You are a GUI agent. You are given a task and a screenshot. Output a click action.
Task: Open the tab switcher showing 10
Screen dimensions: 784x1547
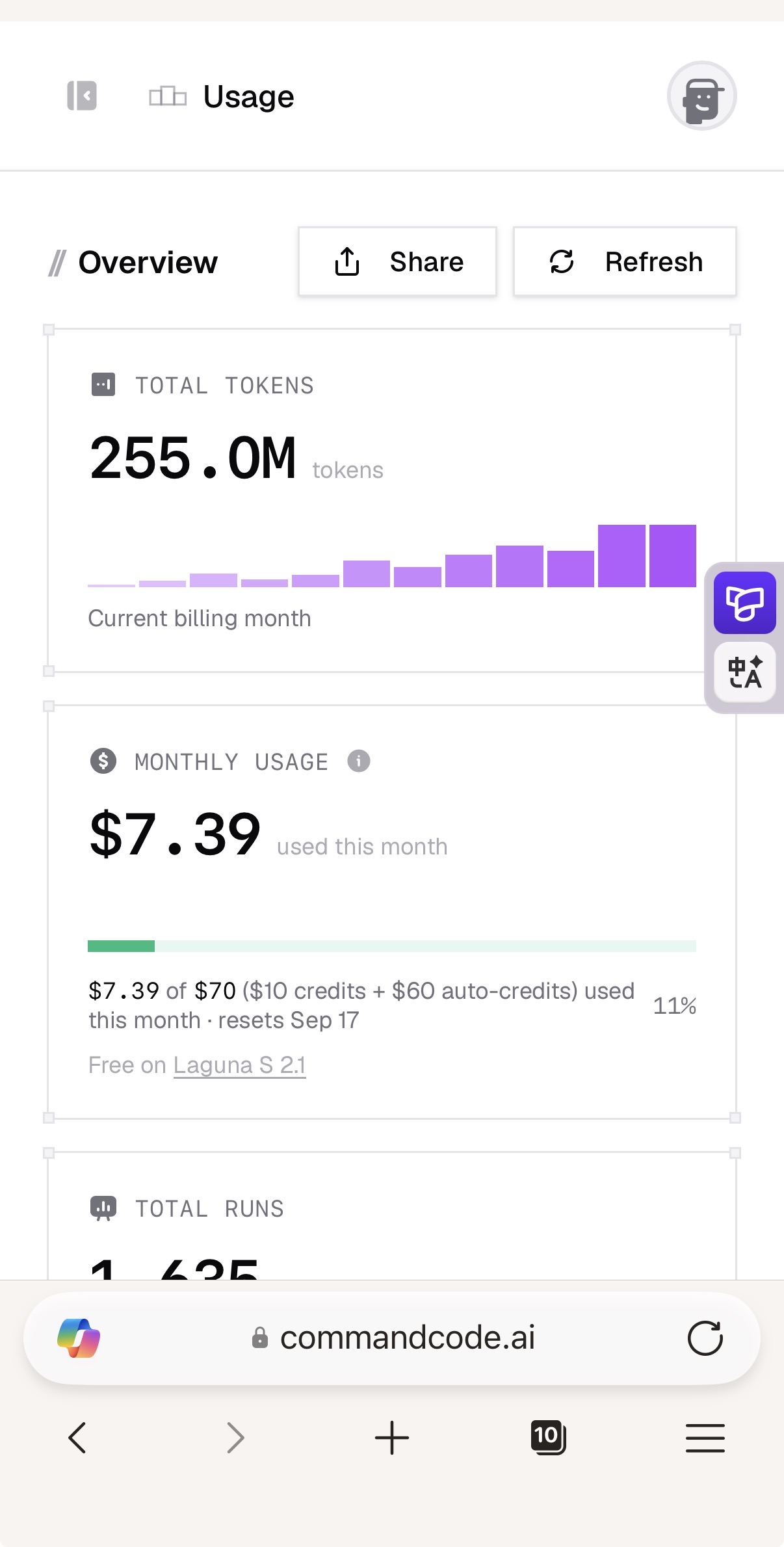click(548, 1437)
